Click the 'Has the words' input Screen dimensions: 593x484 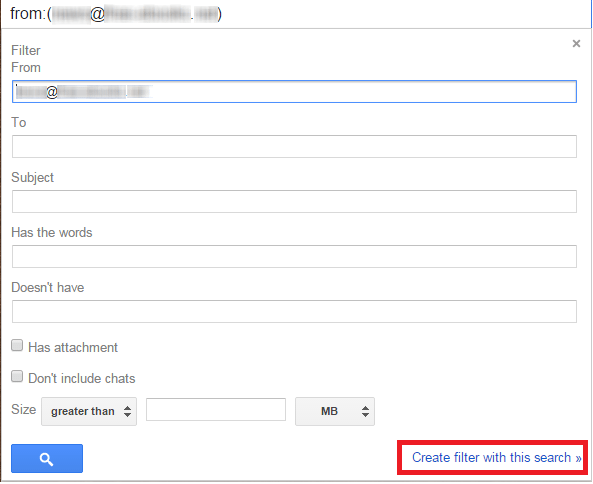(x=294, y=256)
